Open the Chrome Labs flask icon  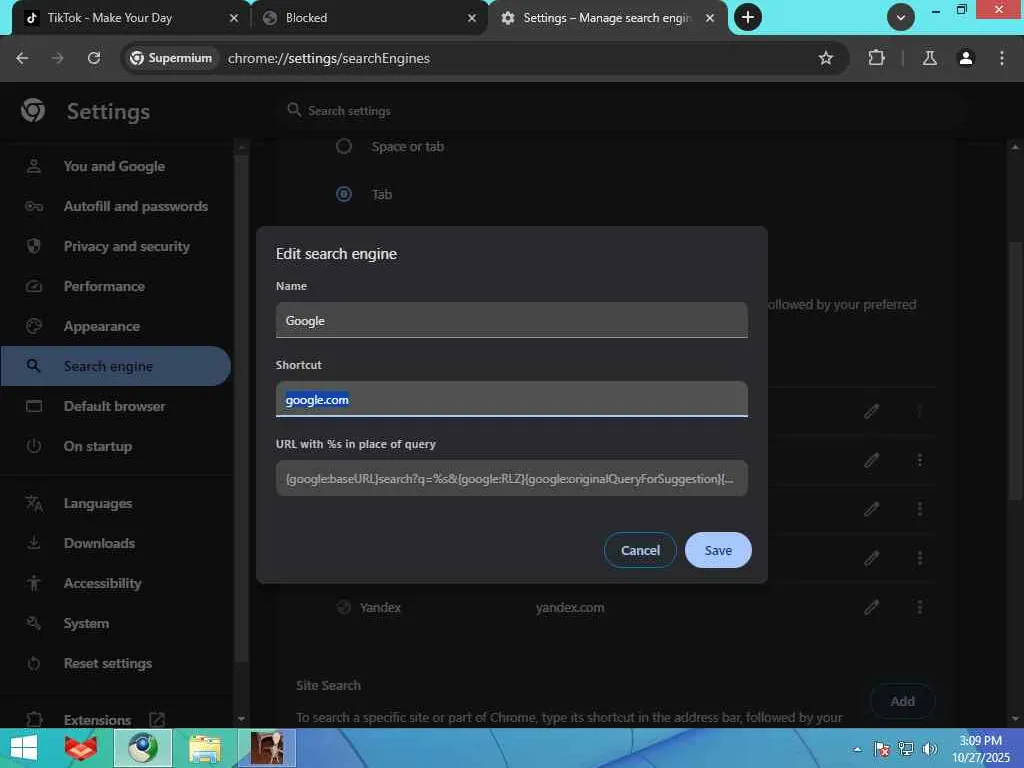[929, 58]
